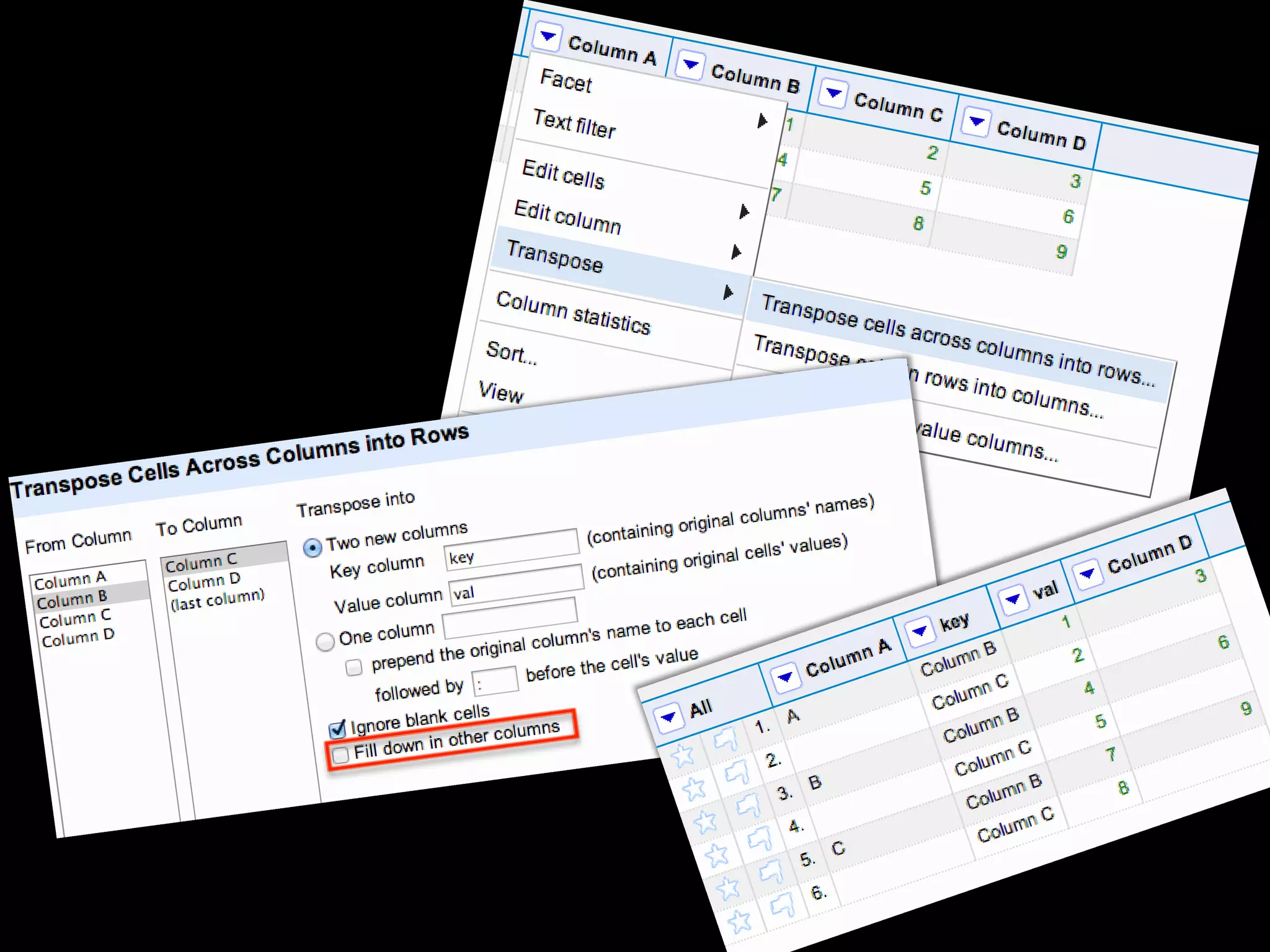
Task: Uncheck Ignore blank cells checkbox
Action: coord(337,729)
